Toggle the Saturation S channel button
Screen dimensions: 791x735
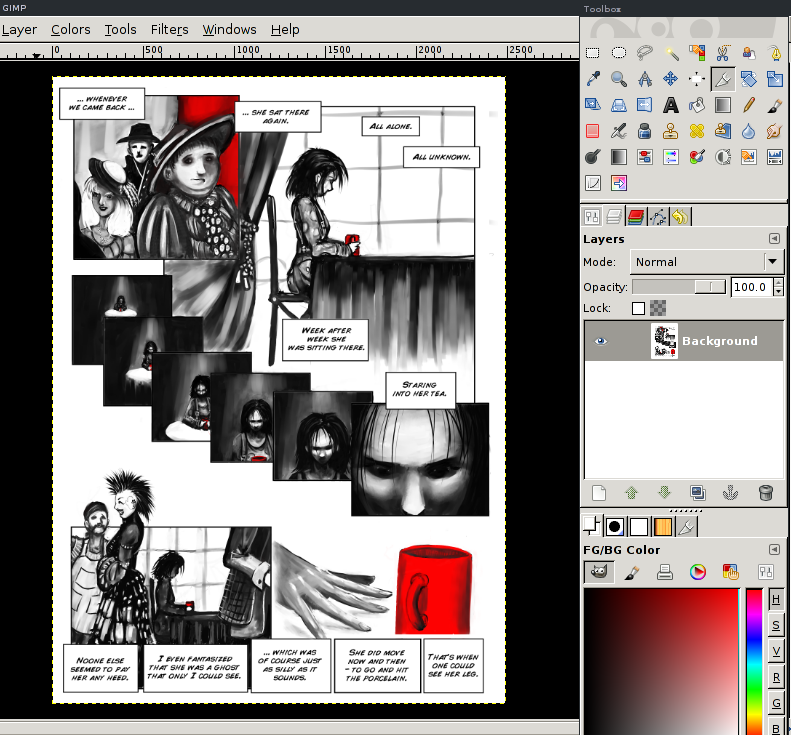(x=776, y=626)
